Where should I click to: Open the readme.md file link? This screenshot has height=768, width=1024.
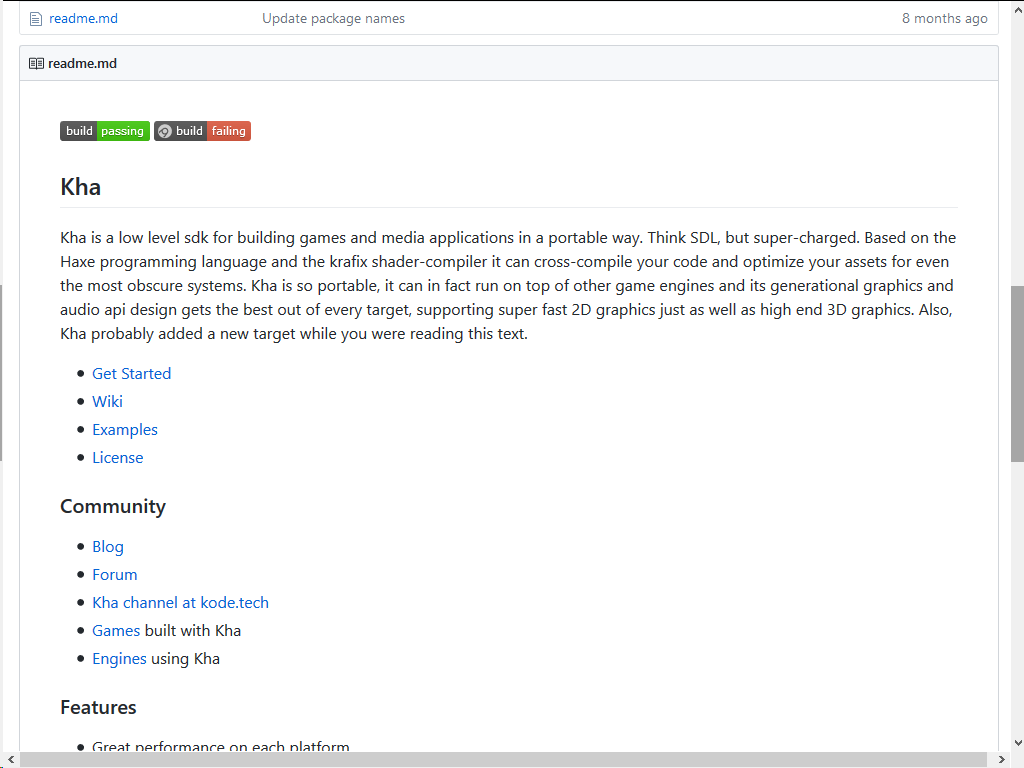tap(83, 18)
